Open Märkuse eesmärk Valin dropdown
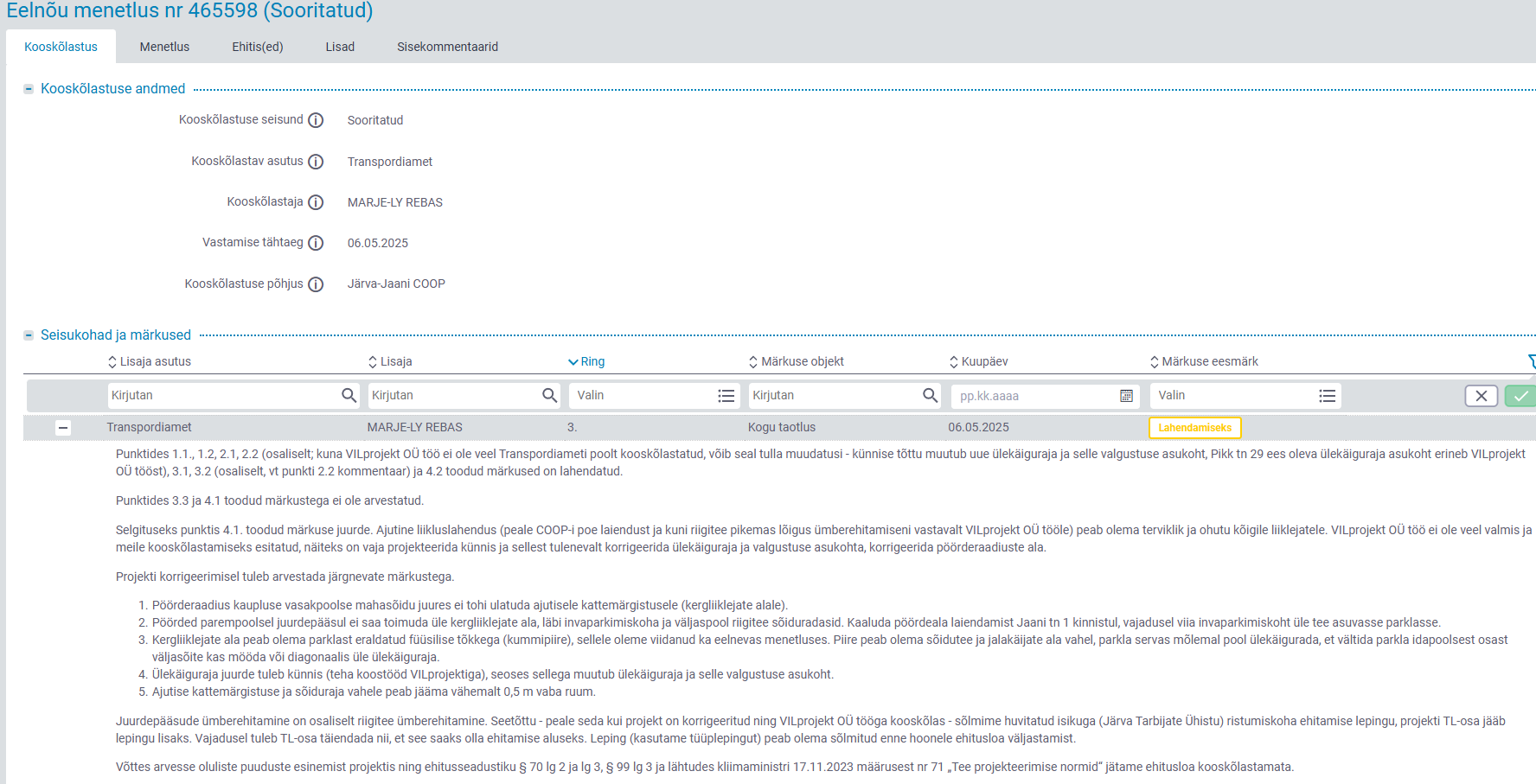The height and width of the screenshot is (784, 1536). point(1245,395)
